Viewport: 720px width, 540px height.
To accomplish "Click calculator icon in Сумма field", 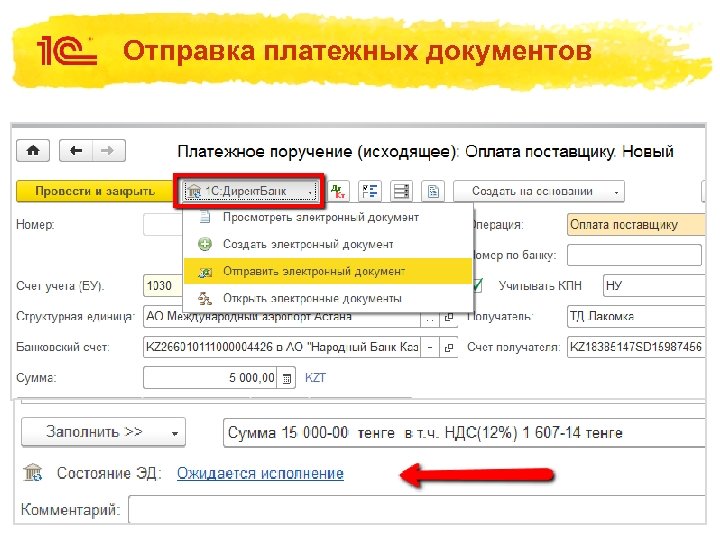I will (x=287, y=378).
